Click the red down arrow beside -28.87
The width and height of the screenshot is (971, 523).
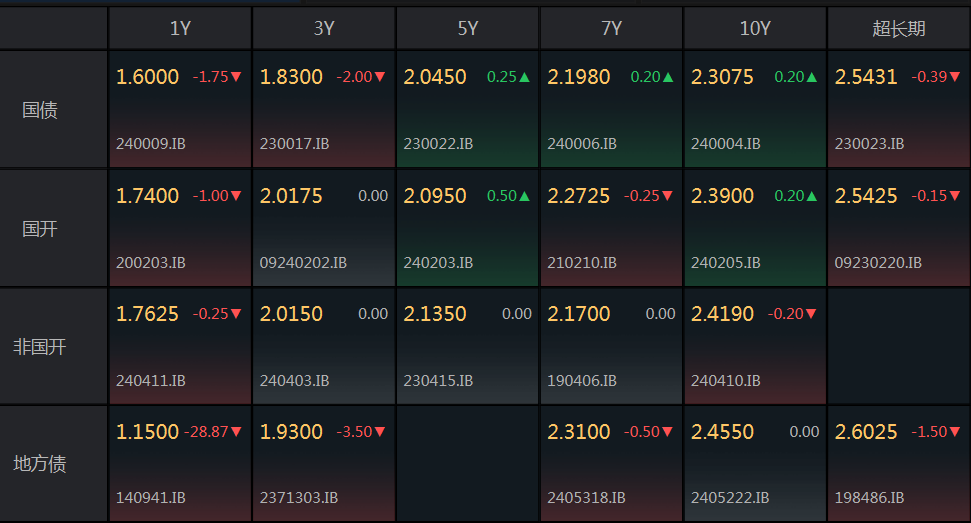(x=237, y=432)
